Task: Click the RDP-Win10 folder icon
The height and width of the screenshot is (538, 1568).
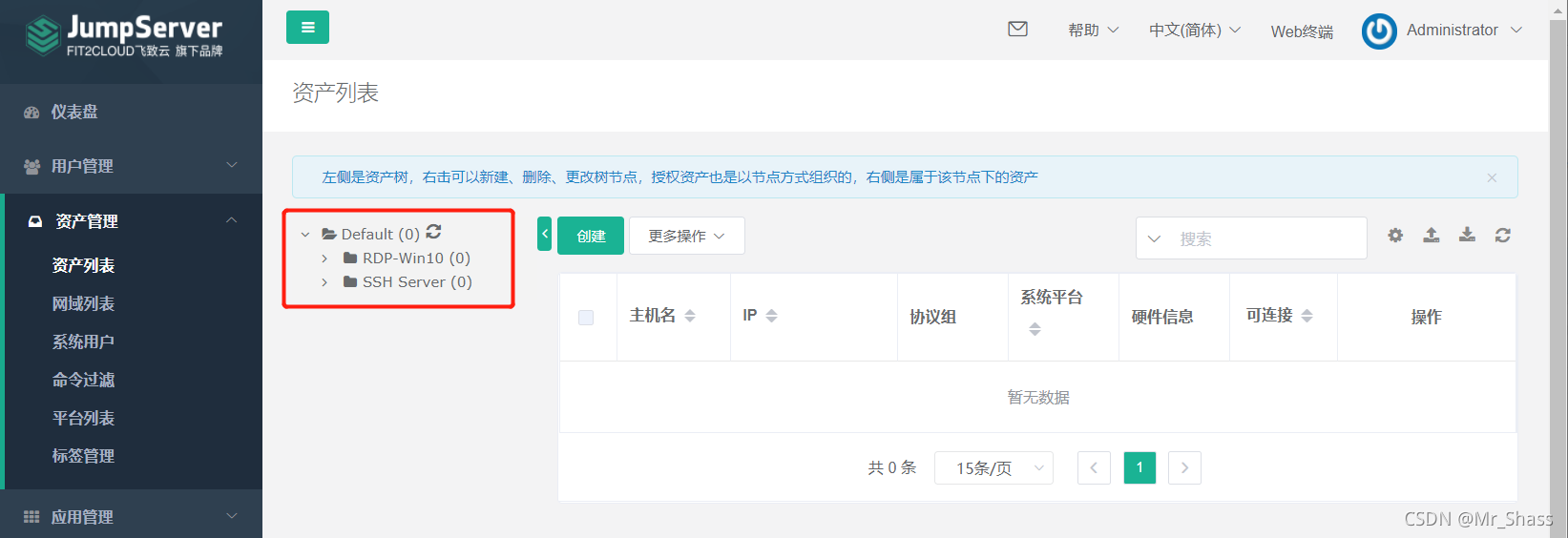Action: click(350, 258)
